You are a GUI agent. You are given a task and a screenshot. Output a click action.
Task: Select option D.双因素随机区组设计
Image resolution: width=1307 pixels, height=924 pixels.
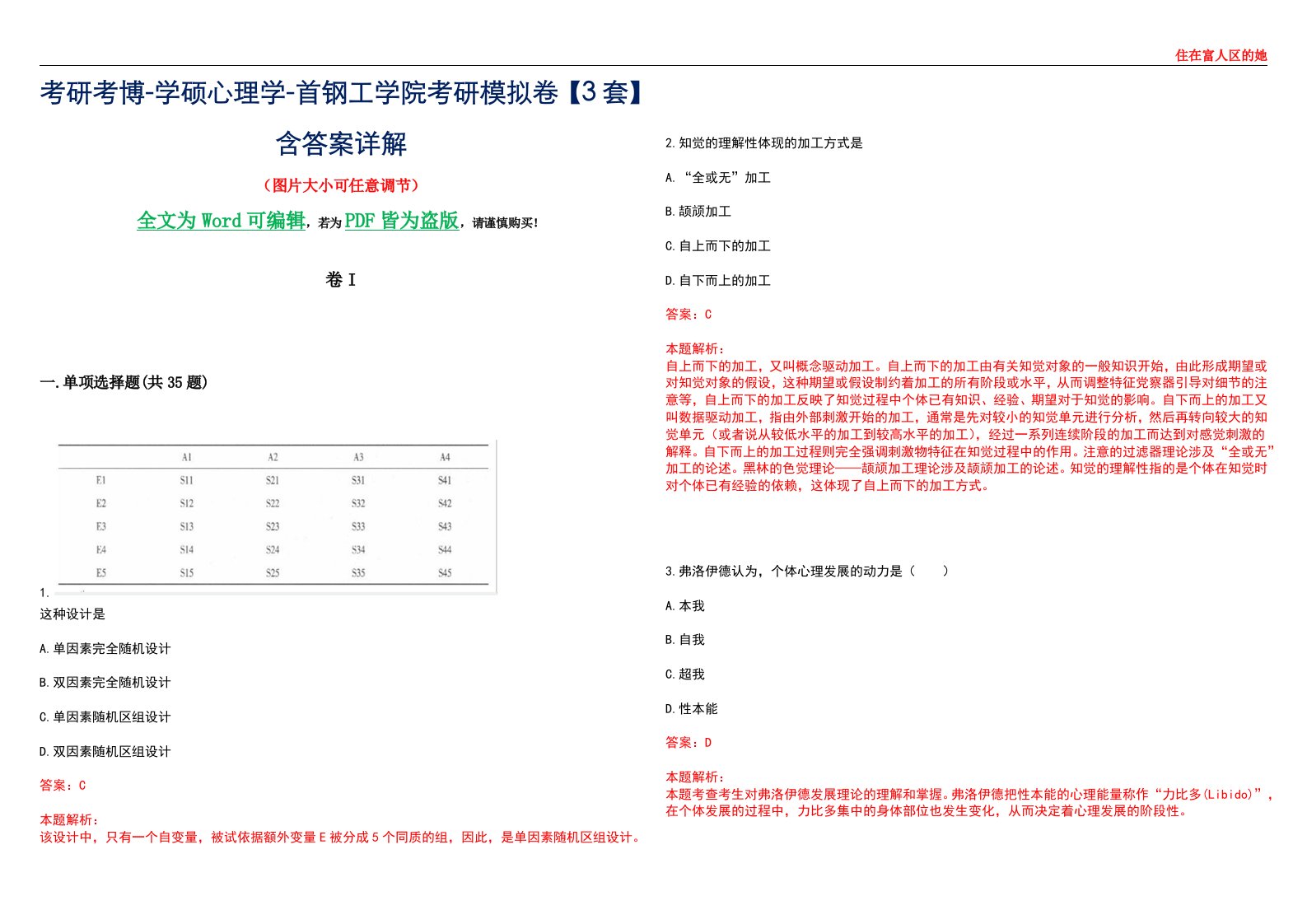(x=105, y=752)
